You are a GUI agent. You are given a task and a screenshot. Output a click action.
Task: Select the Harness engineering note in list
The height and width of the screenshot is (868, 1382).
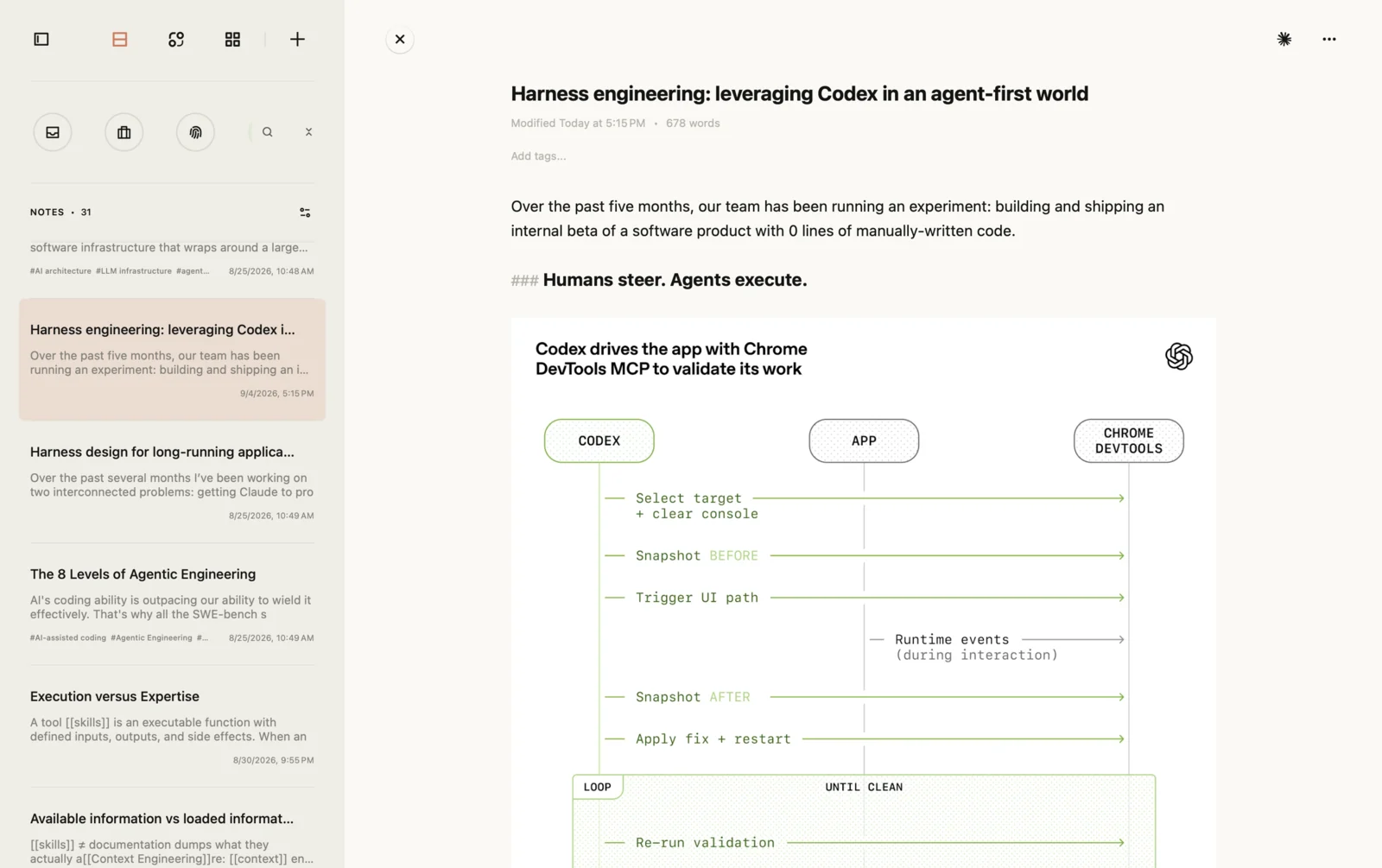(172, 359)
